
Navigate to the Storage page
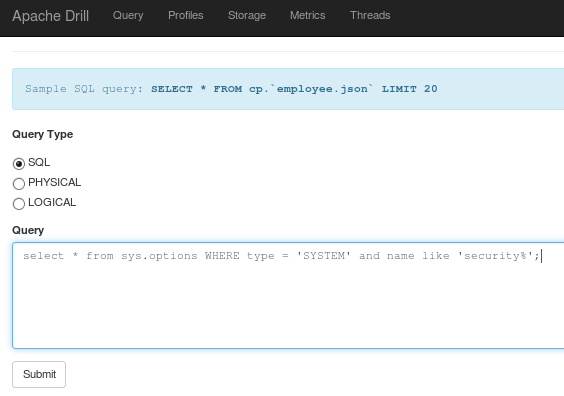pyautogui.click(x=247, y=15)
